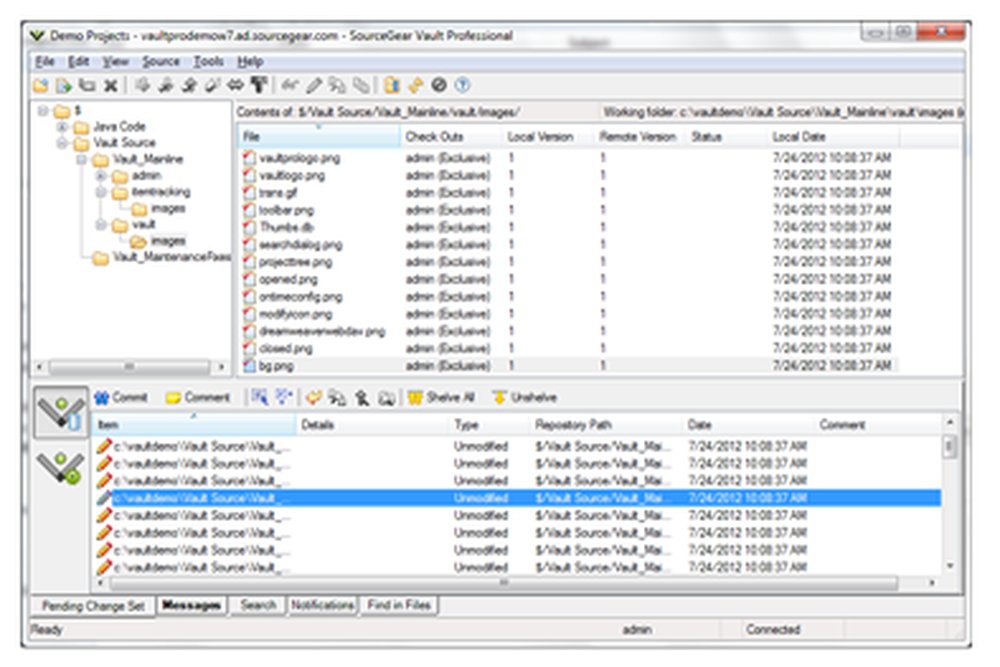Click the black X delete toolbar icon
This screenshot has width=1000, height=667.
[x=110, y=85]
